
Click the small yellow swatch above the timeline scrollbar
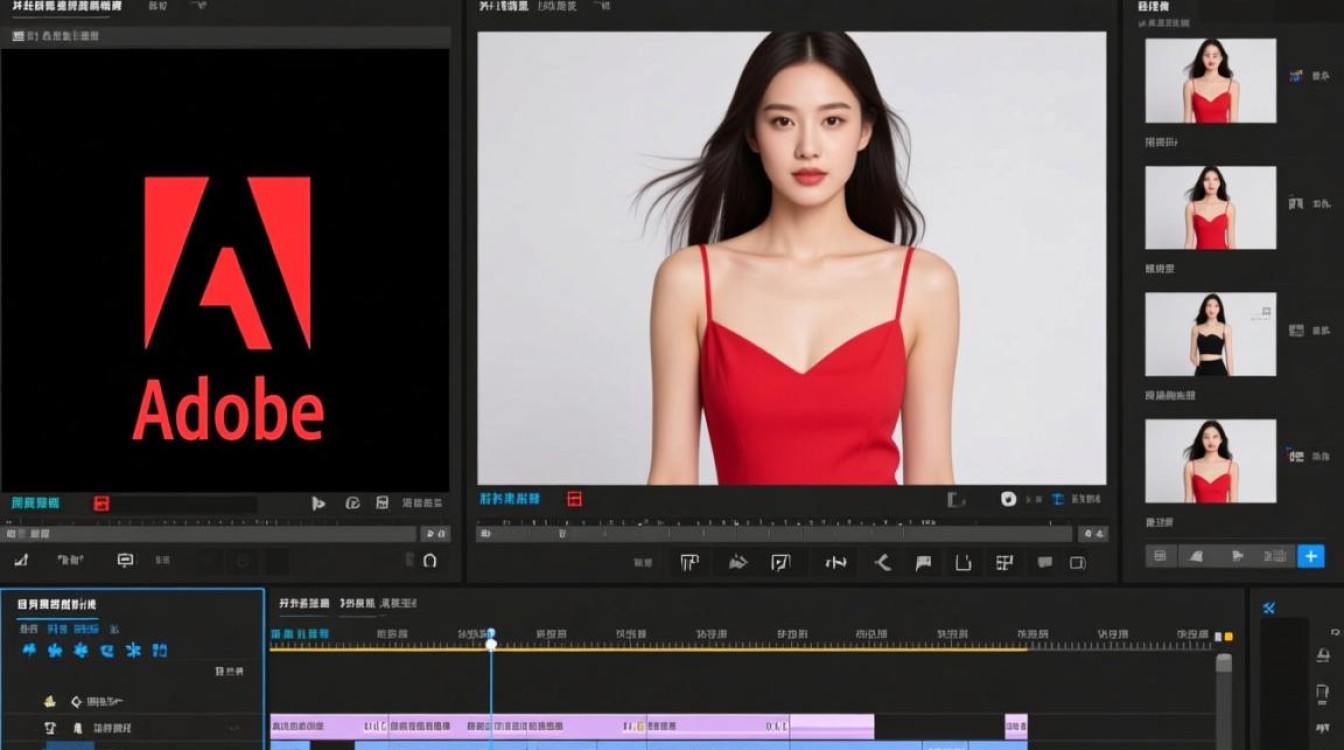click(1229, 636)
